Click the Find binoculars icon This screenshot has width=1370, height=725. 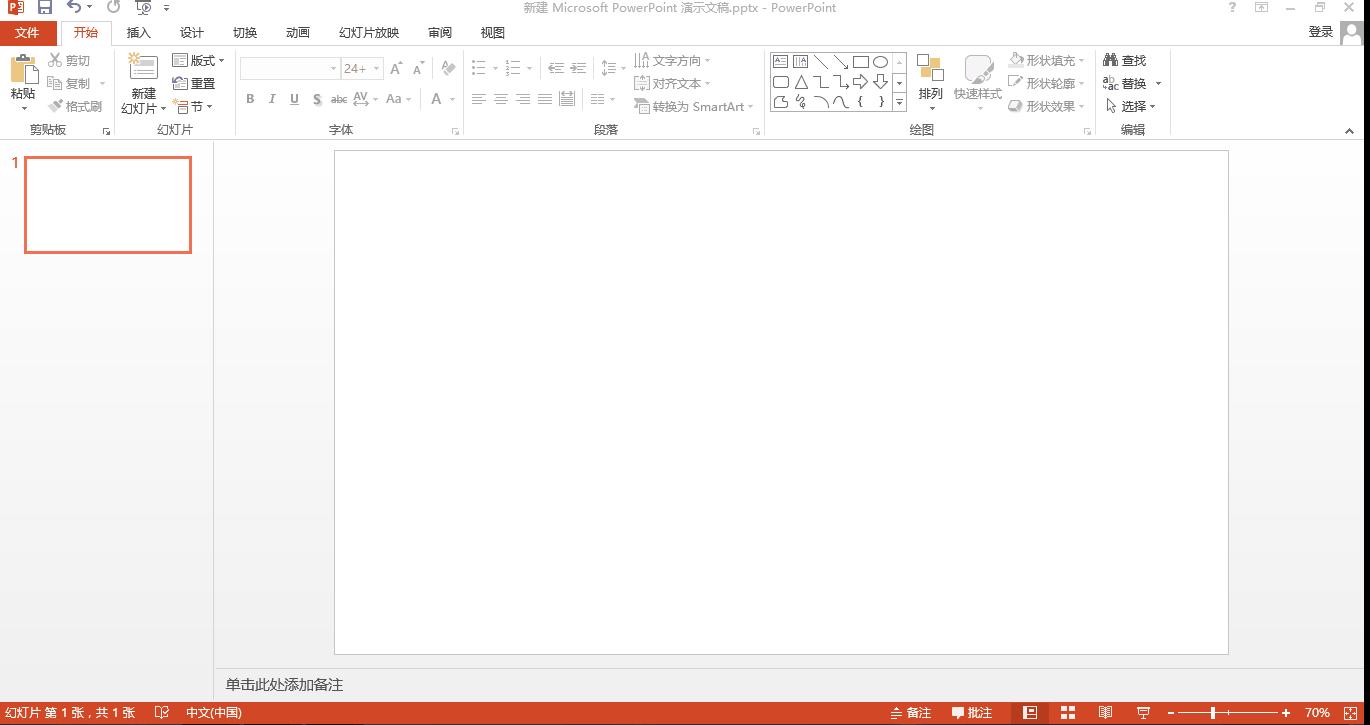(x=1111, y=60)
